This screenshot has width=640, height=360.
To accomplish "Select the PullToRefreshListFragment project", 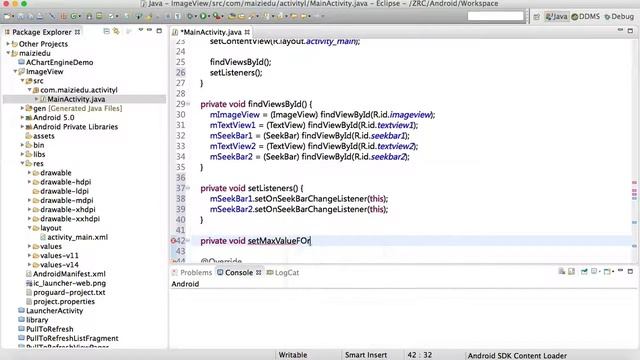I will click(72, 338).
